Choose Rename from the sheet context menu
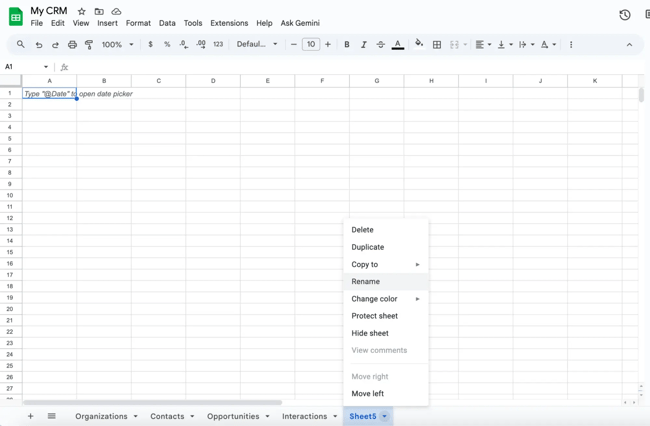 (x=386, y=281)
